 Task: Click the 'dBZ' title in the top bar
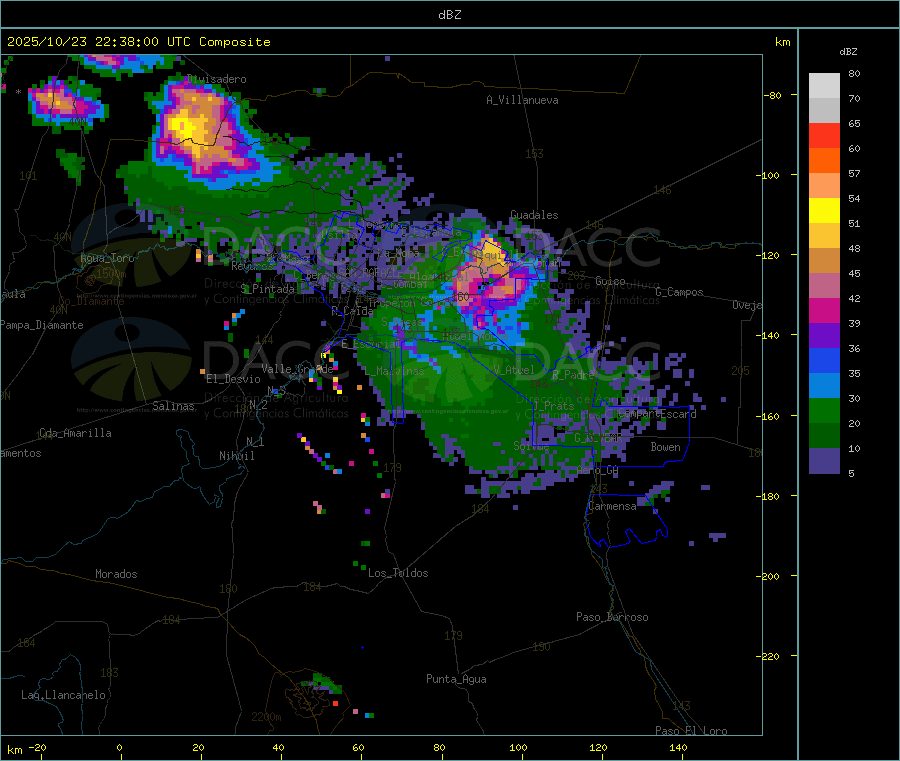coord(449,15)
